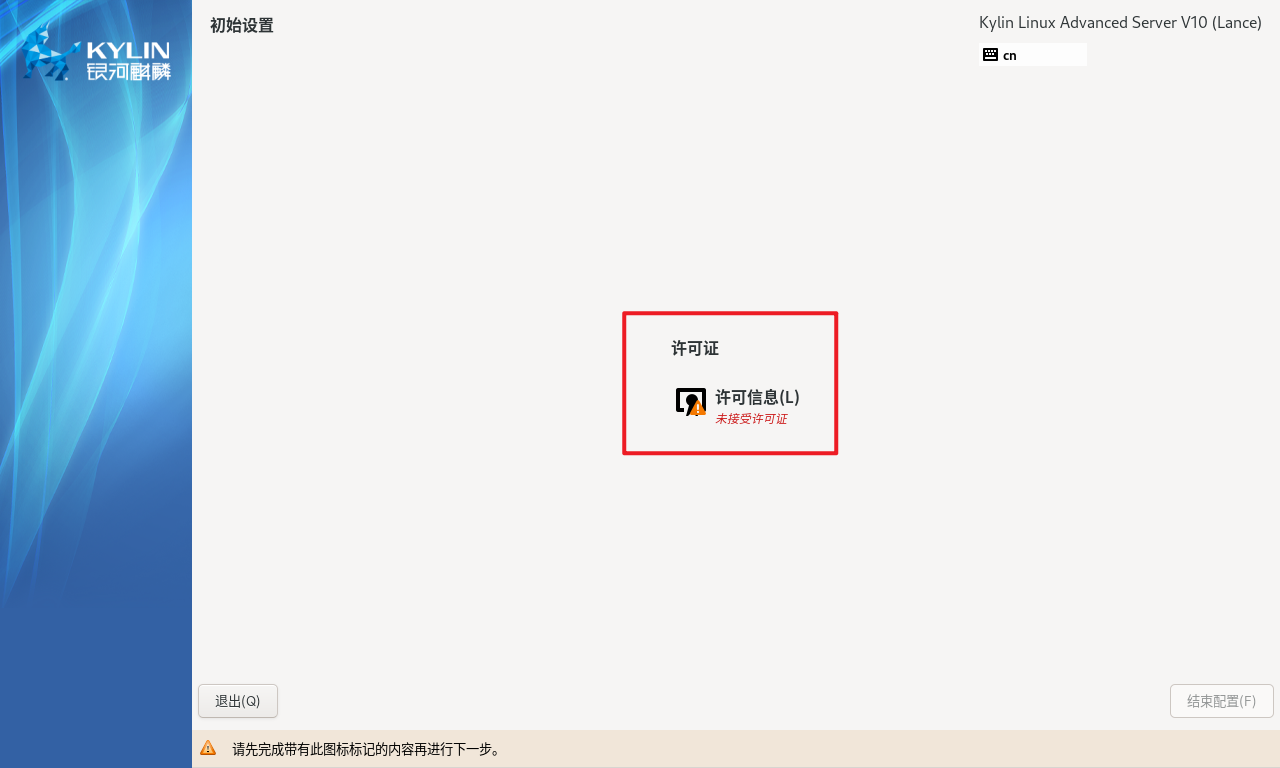Click the KYLIN 银河麒麟 brand emblem

[95, 57]
